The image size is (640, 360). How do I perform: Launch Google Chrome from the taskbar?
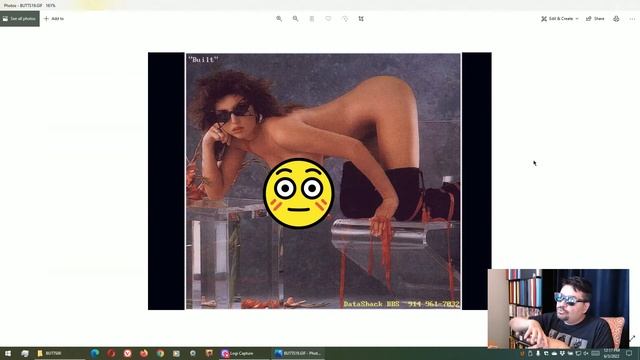click(160, 353)
